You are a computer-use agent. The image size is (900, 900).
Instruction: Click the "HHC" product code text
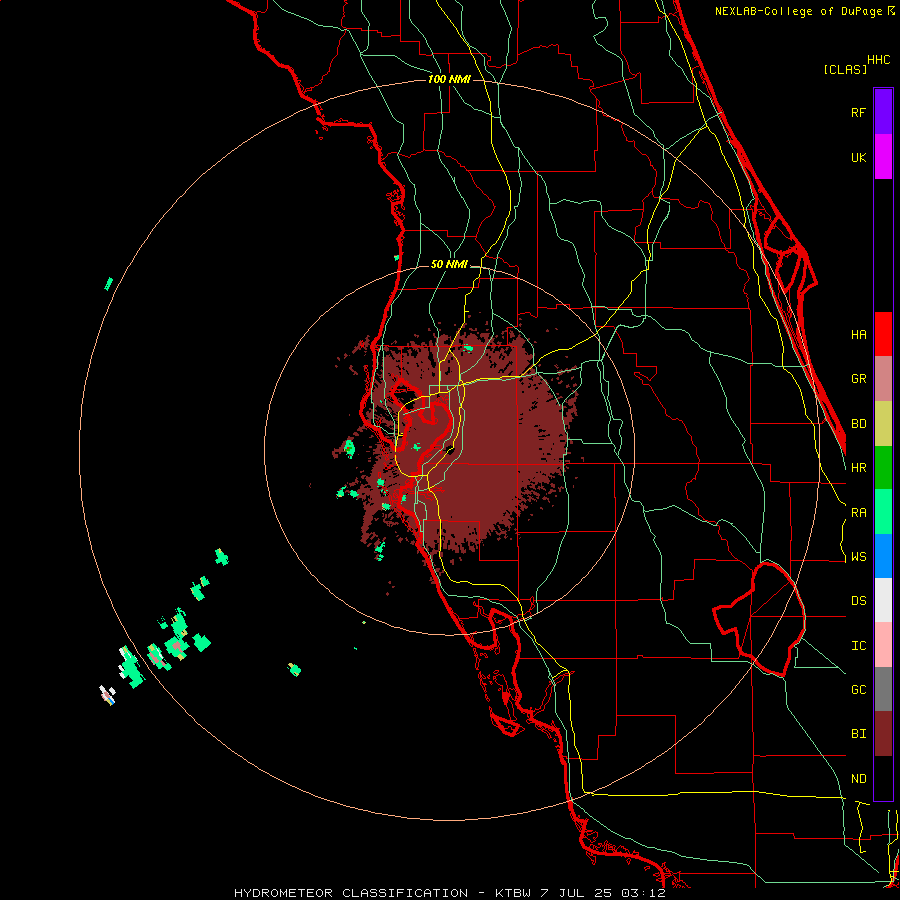click(x=878, y=60)
